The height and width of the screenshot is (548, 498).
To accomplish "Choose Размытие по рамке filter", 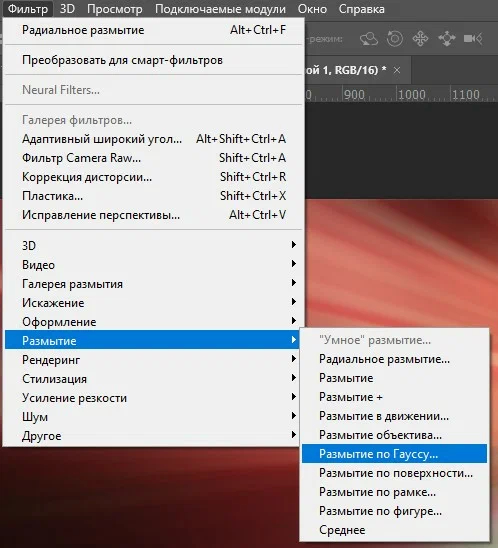I will 394,492.
